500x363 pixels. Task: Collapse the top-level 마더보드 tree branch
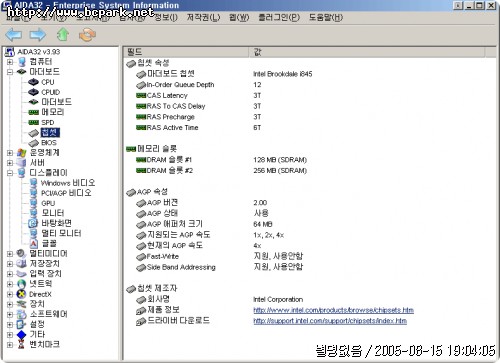coord(10,72)
